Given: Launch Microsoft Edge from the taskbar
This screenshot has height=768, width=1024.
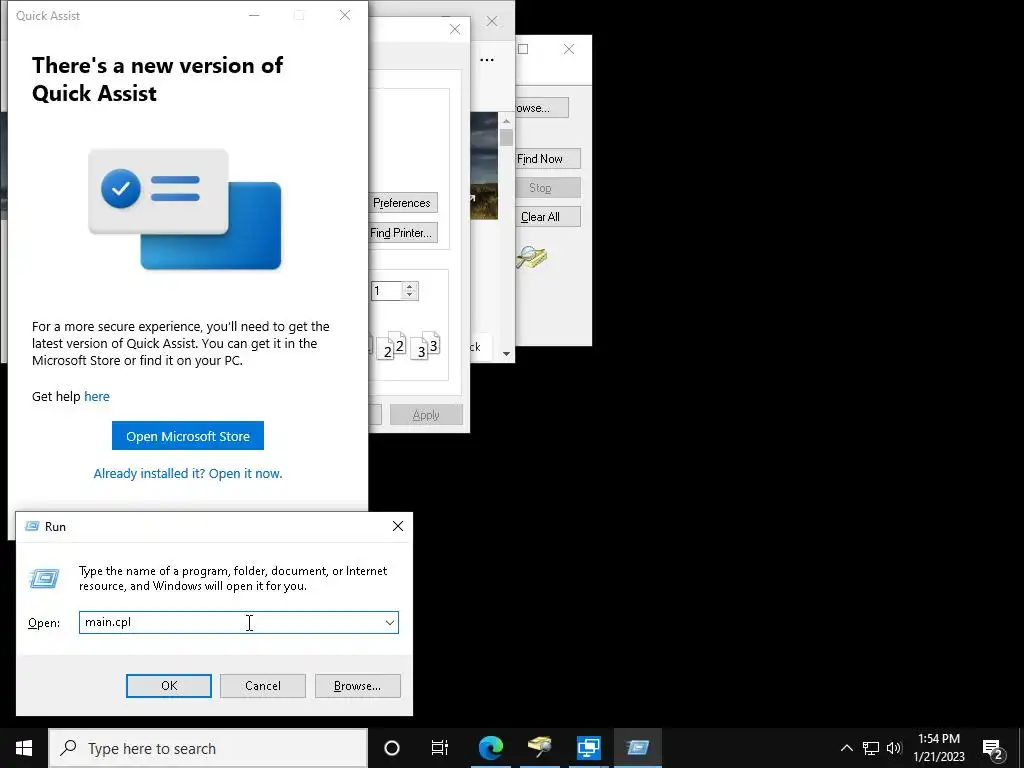Looking at the screenshot, I should click(490, 748).
